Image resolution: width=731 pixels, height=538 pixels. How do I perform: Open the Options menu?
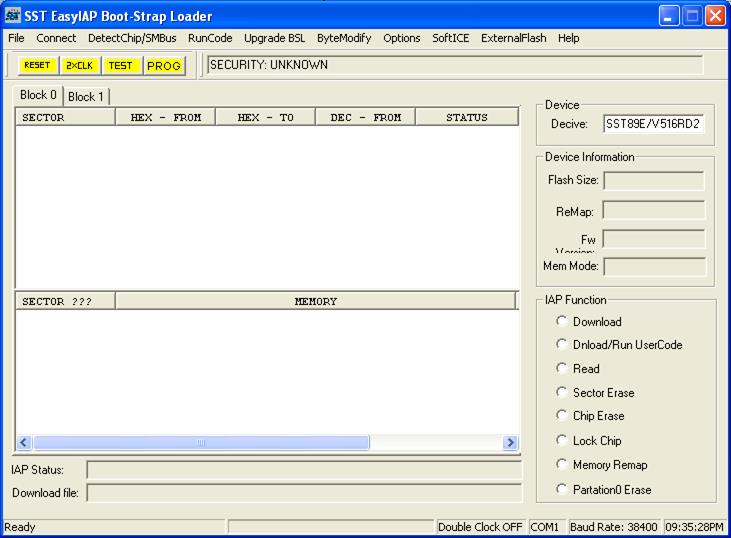[x=401, y=38]
